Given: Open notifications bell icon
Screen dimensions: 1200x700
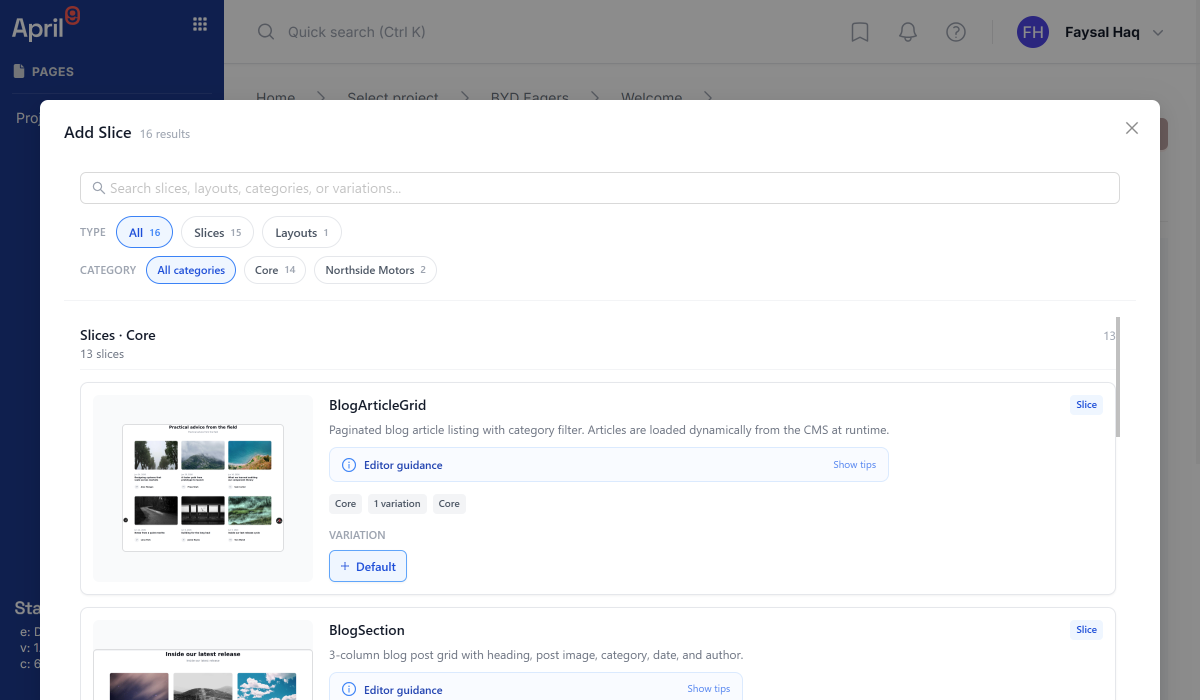Looking at the screenshot, I should click(x=908, y=32).
